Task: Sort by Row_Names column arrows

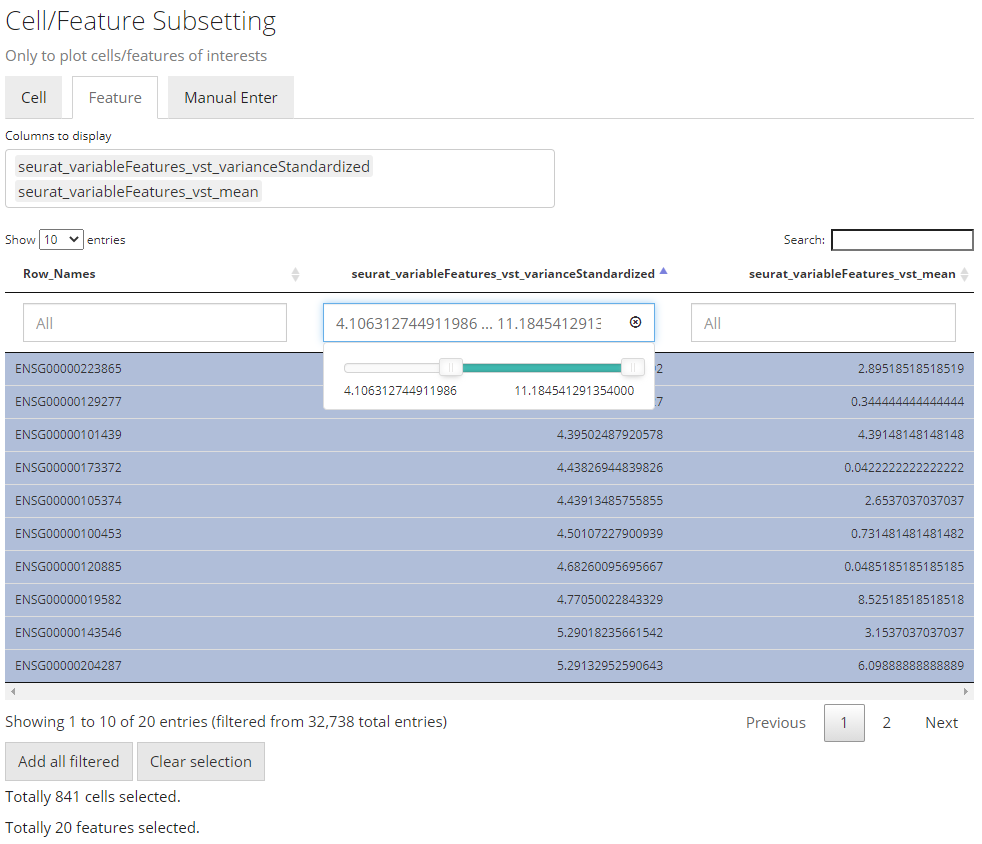Action: (x=295, y=274)
